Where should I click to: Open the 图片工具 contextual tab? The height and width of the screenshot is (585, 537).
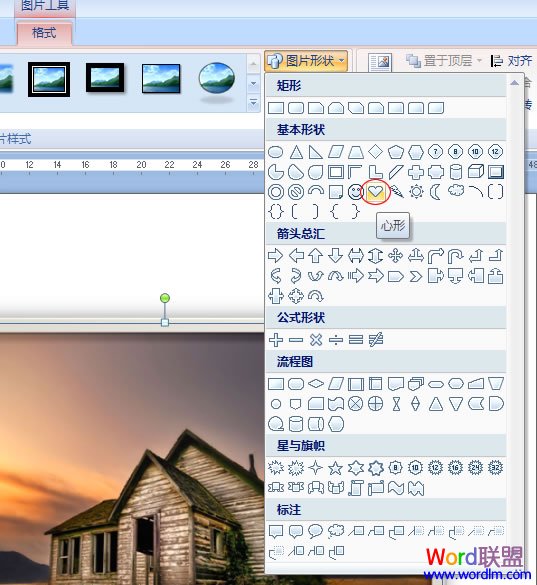coord(45,7)
